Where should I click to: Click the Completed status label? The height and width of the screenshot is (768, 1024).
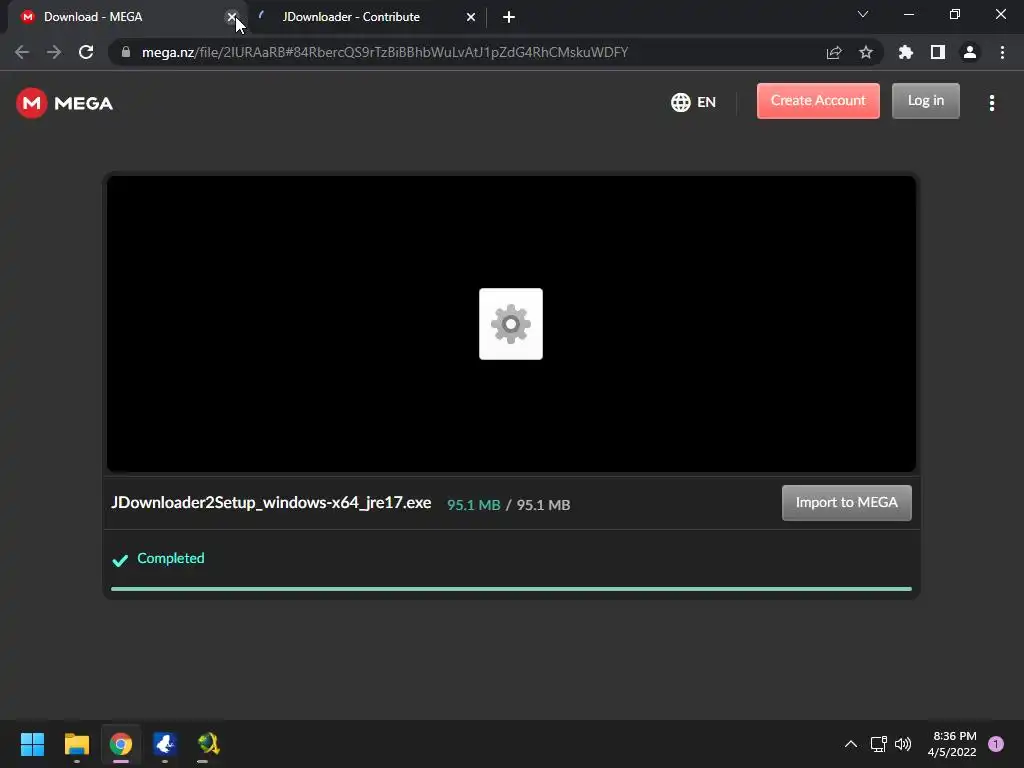[x=170, y=558]
